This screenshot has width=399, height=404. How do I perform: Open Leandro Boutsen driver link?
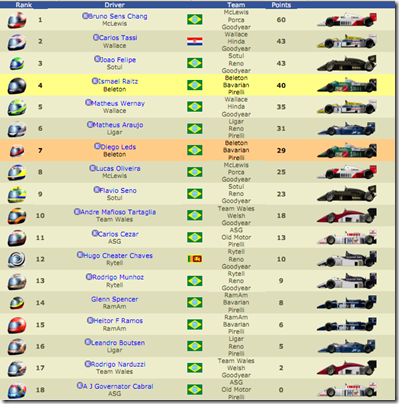tap(118, 343)
